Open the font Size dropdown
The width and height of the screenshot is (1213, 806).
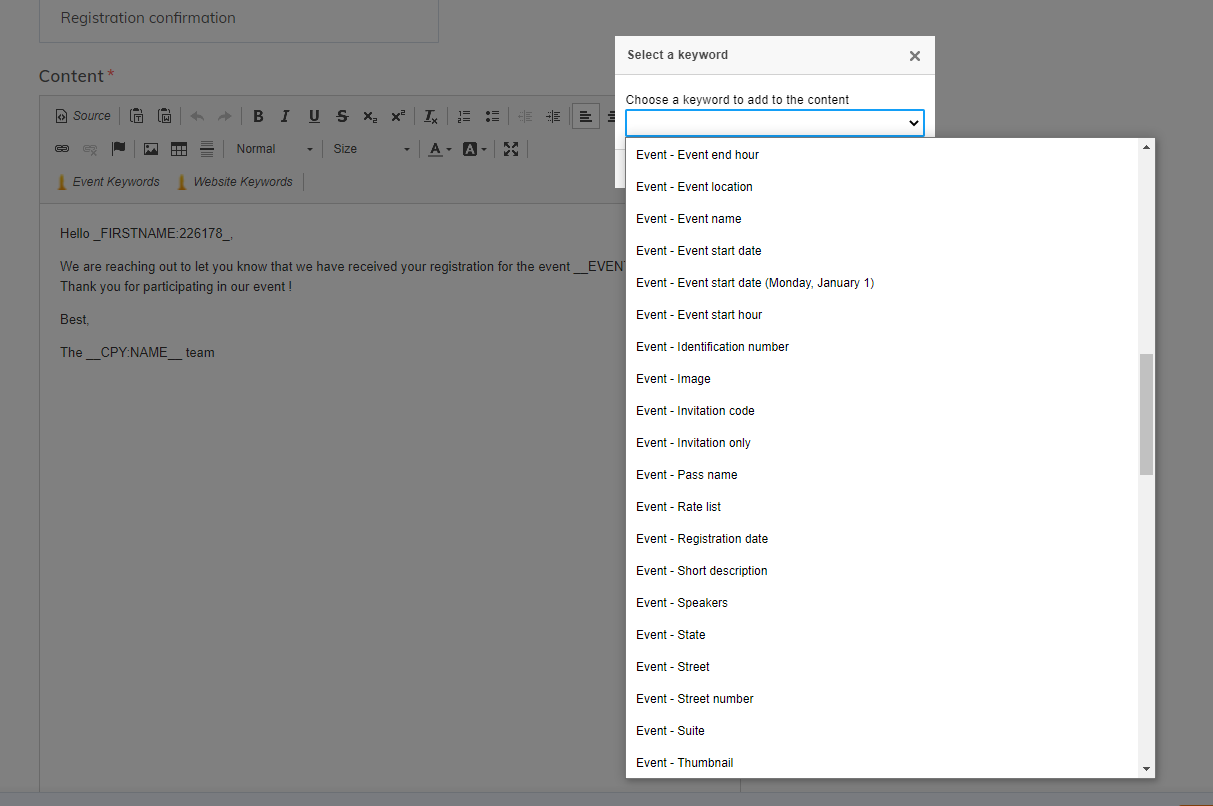(x=371, y=149)
